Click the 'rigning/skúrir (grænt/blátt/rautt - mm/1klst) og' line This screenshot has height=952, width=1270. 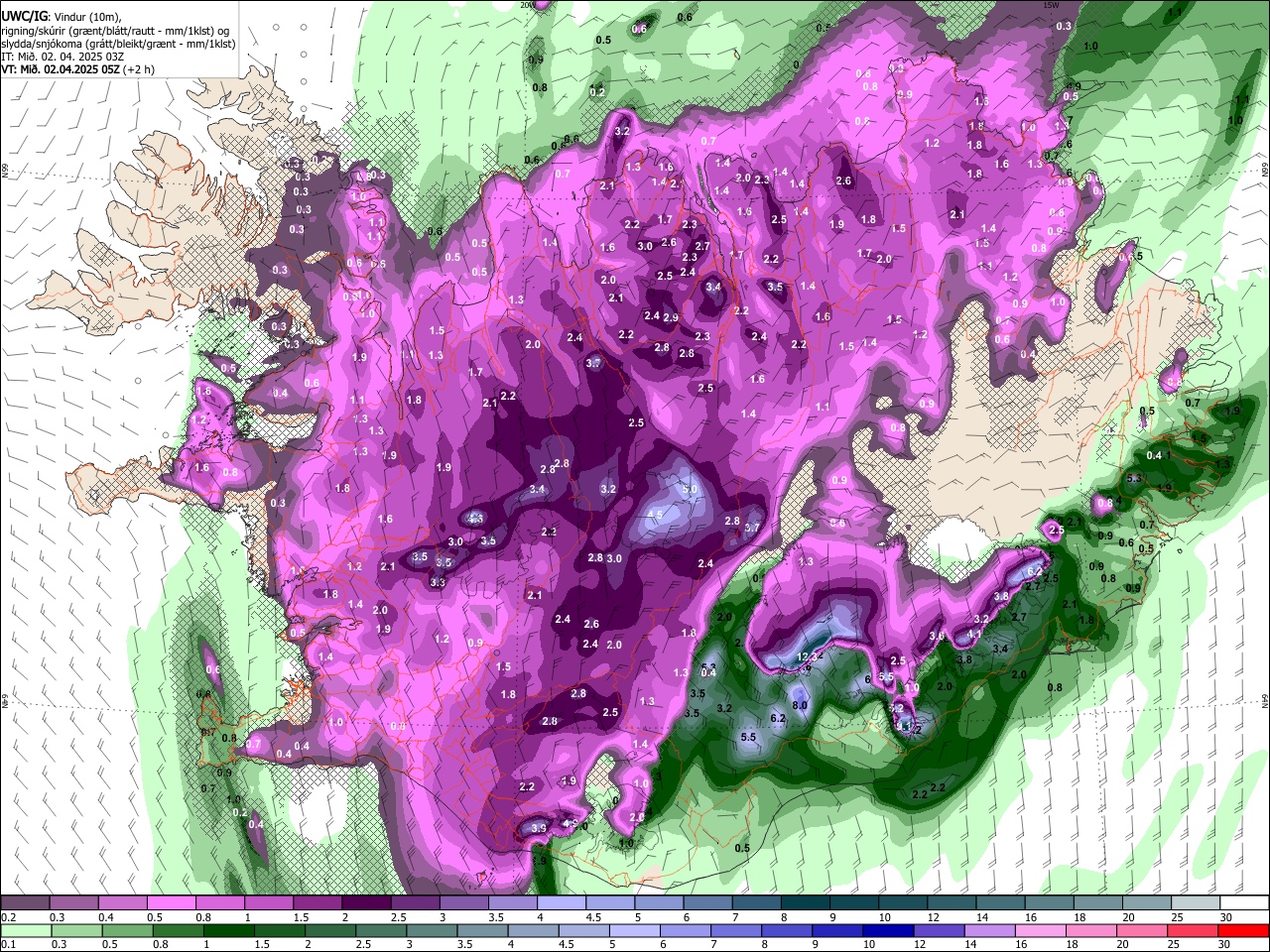click(116, 31)
